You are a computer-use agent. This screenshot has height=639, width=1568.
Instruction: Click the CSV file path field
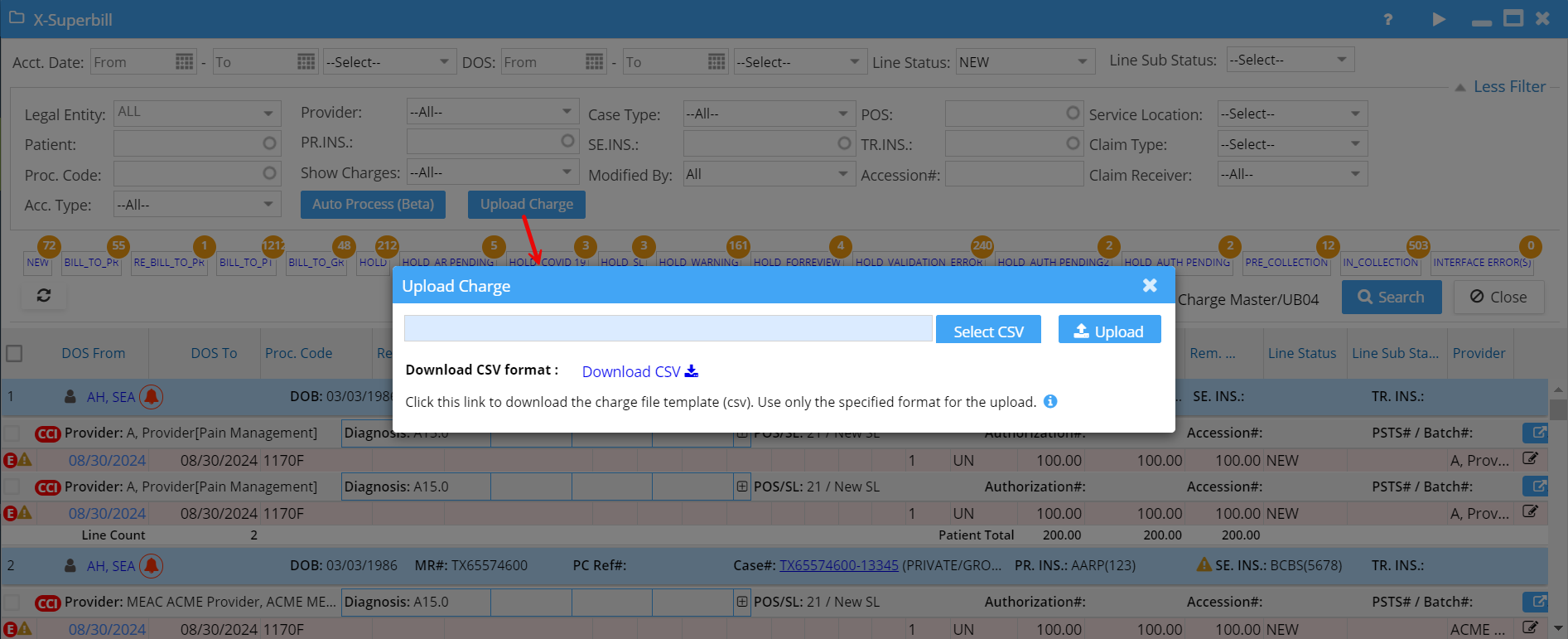coord(668,328)
